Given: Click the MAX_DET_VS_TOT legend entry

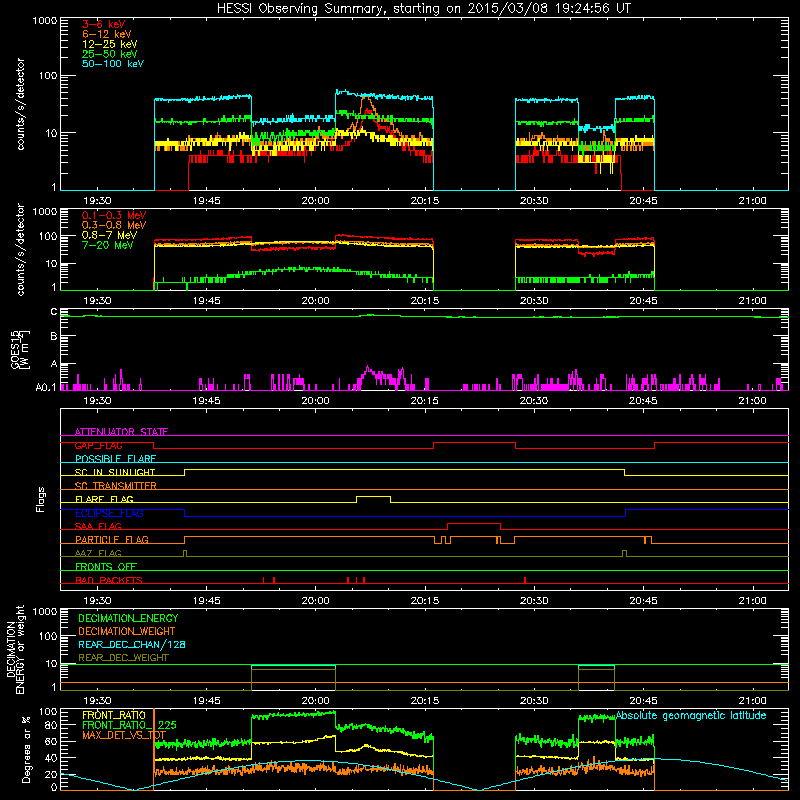Looking at the screenshot, I should click(124, 735).
